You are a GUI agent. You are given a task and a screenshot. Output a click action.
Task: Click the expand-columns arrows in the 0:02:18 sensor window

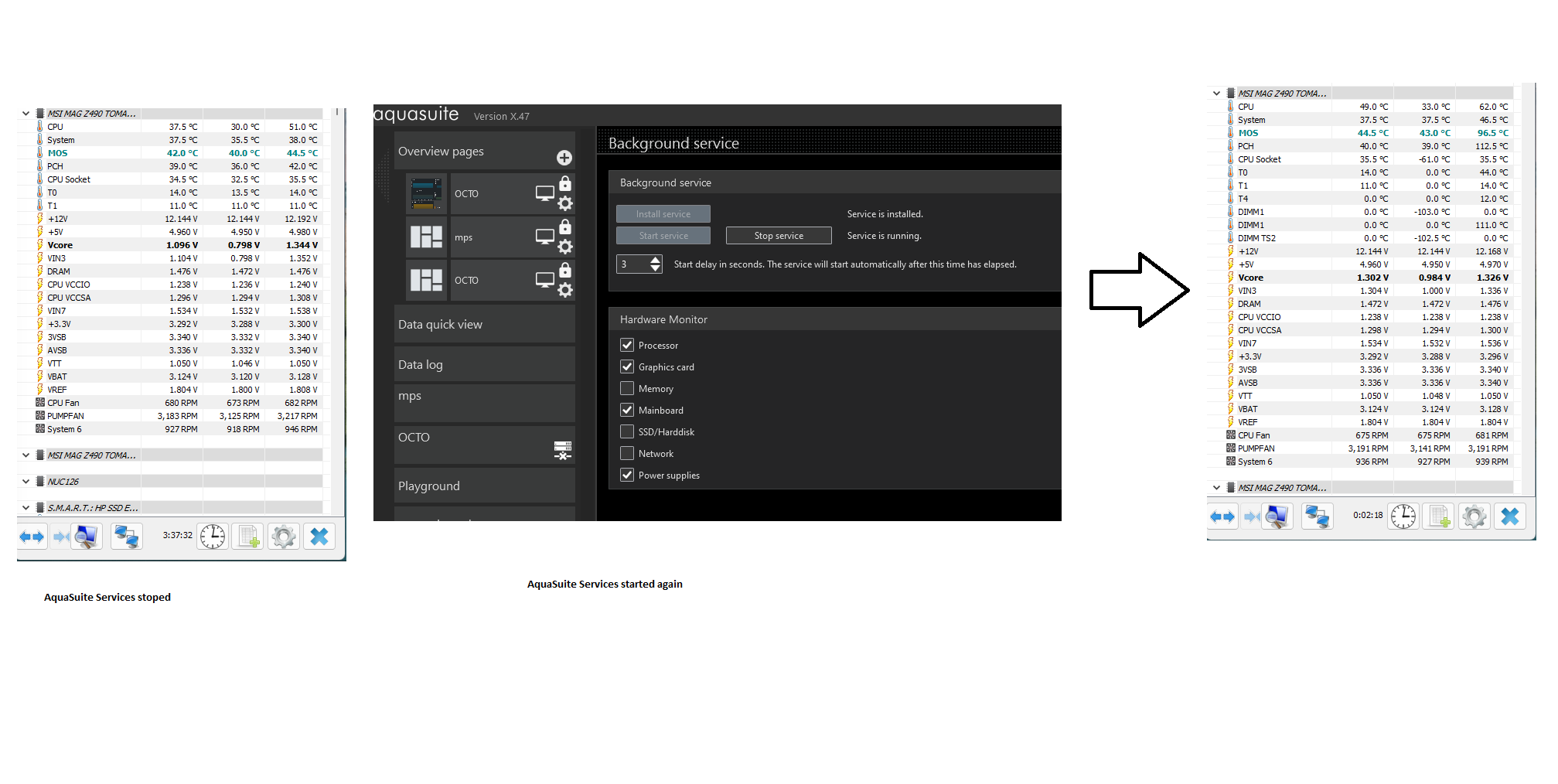[1222, 516]
